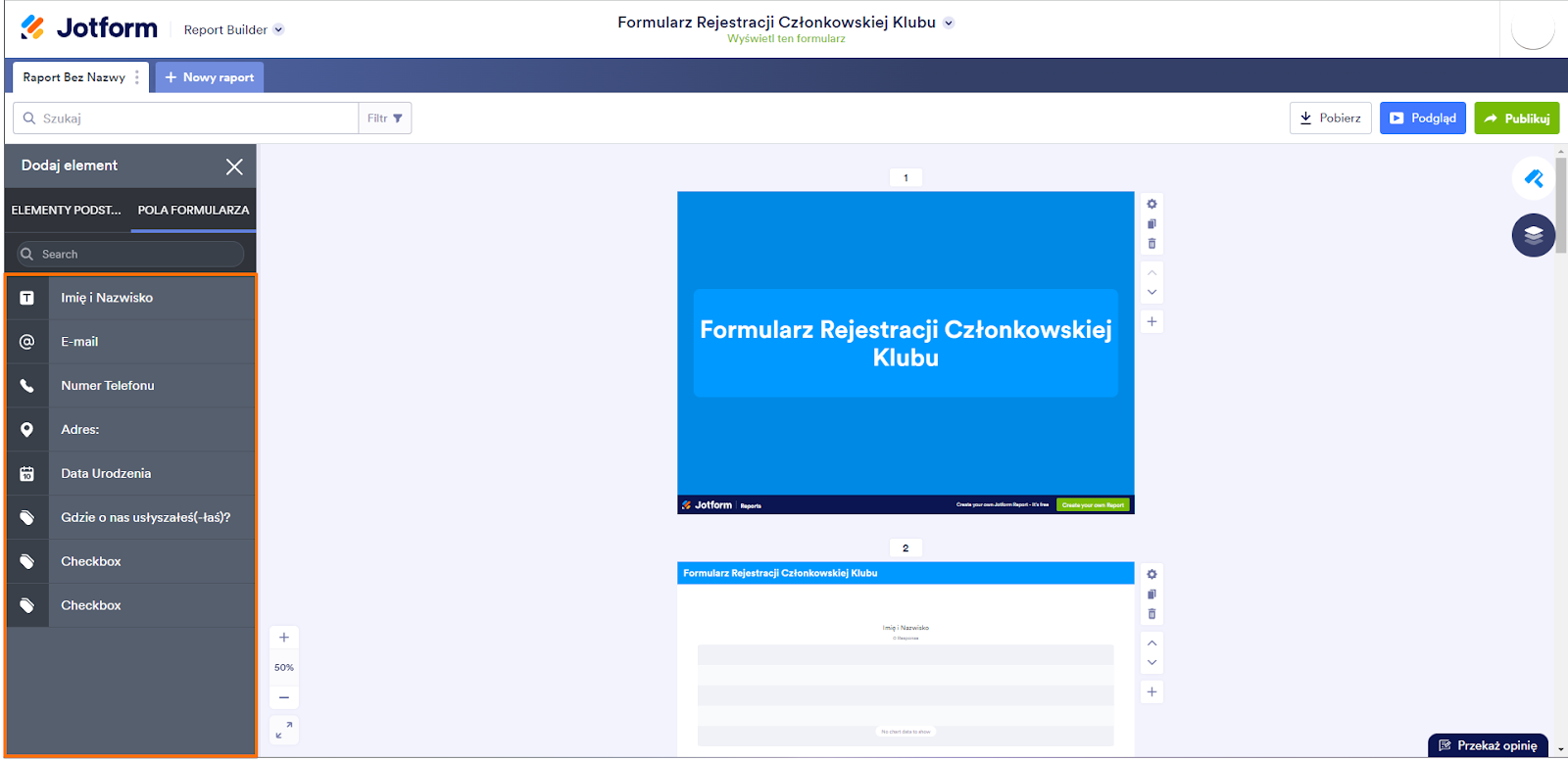Delete slide 1 with the trash icon
This screenshot has width=1568, height=761.
(1151, 244)
